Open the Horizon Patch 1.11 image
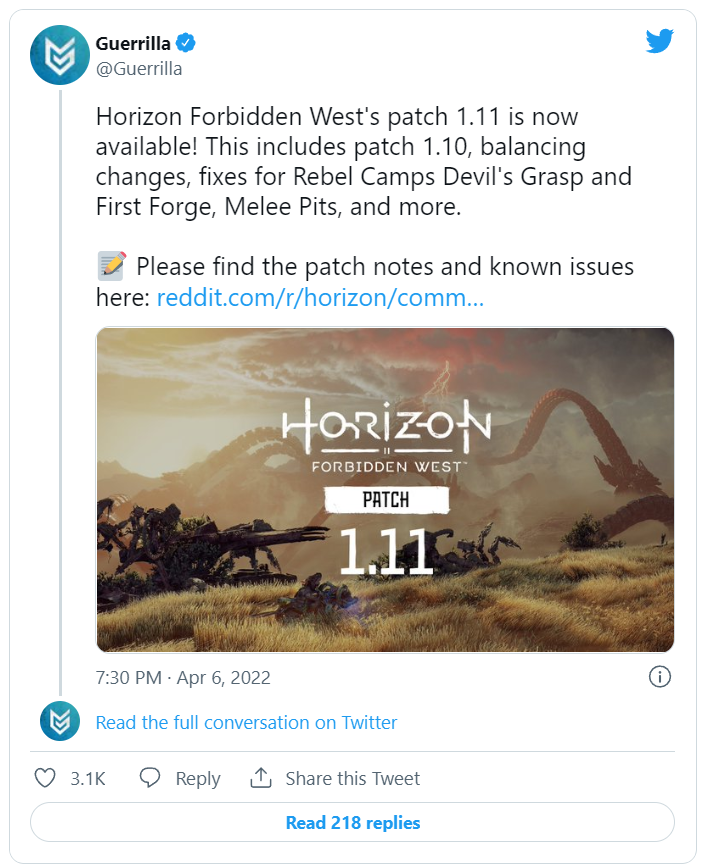This screenshot has width=708, height=868. [x=385, y=489]
